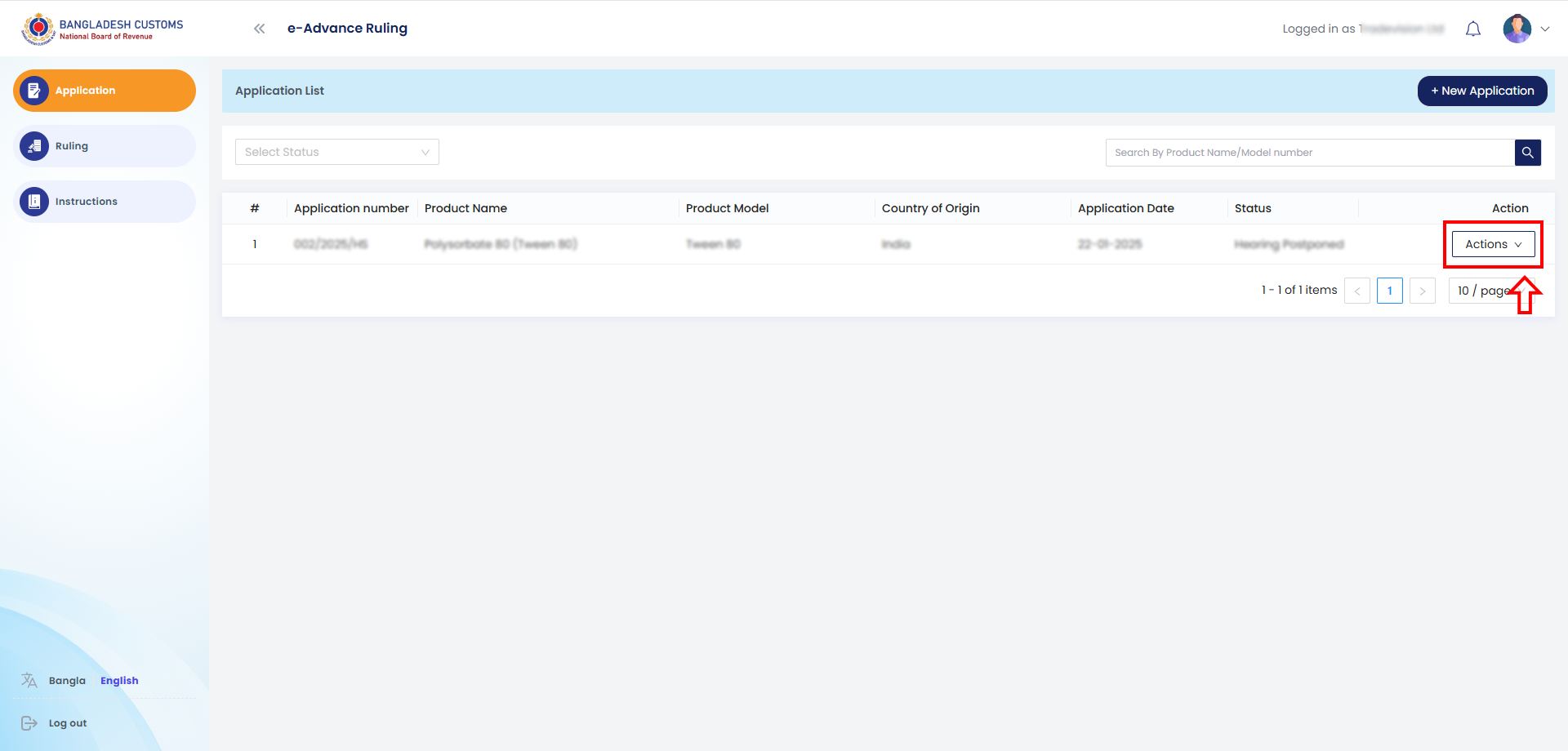Click the Country of Origin column header
Image resolution: width=1568 pixels, height=751 pixels.
point(930,208)
